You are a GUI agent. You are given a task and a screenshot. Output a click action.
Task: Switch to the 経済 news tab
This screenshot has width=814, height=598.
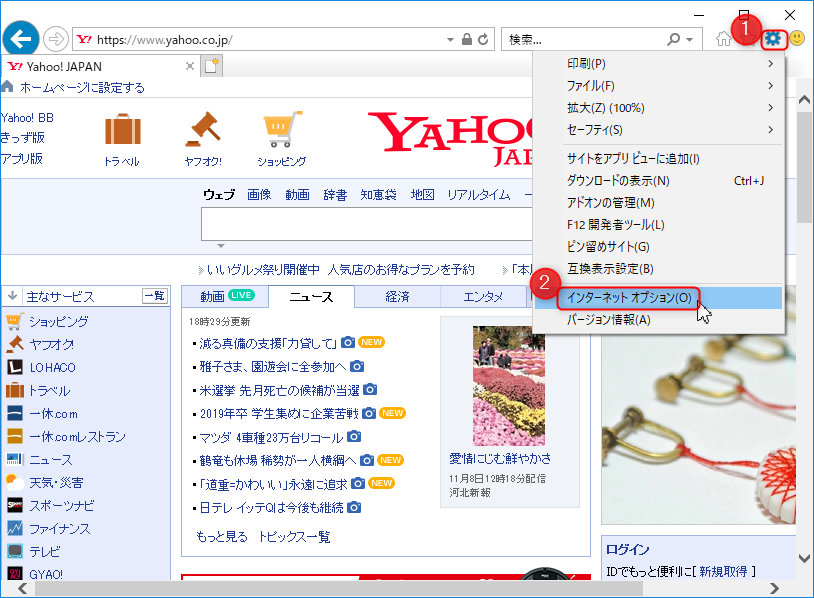coord(398,296)
